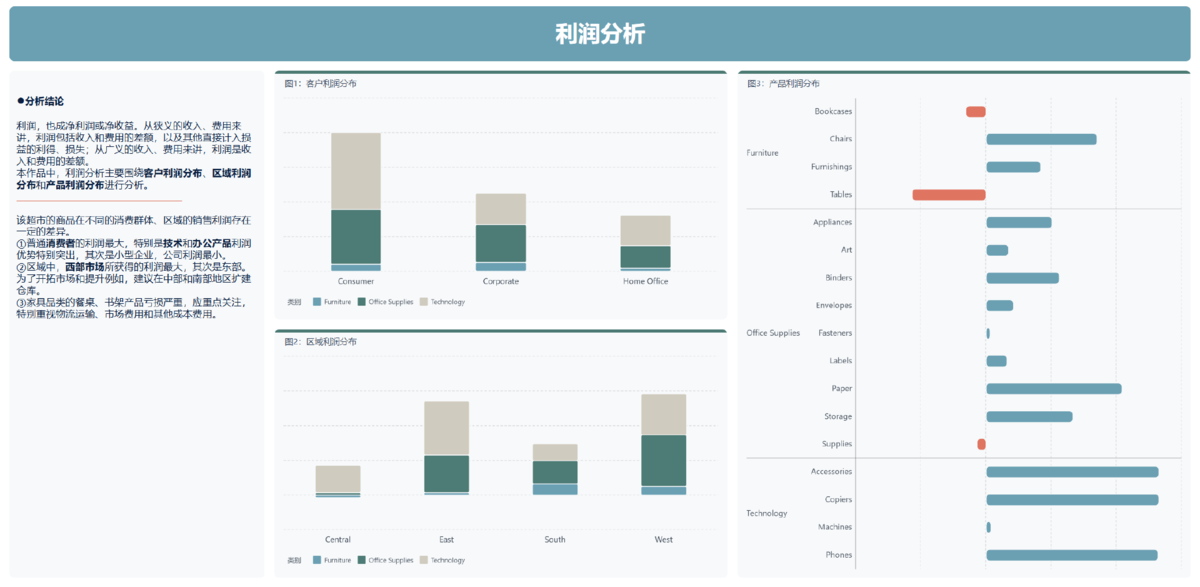Select Central bar's Technology segment

pyautogui.click(x=338, y=479)
